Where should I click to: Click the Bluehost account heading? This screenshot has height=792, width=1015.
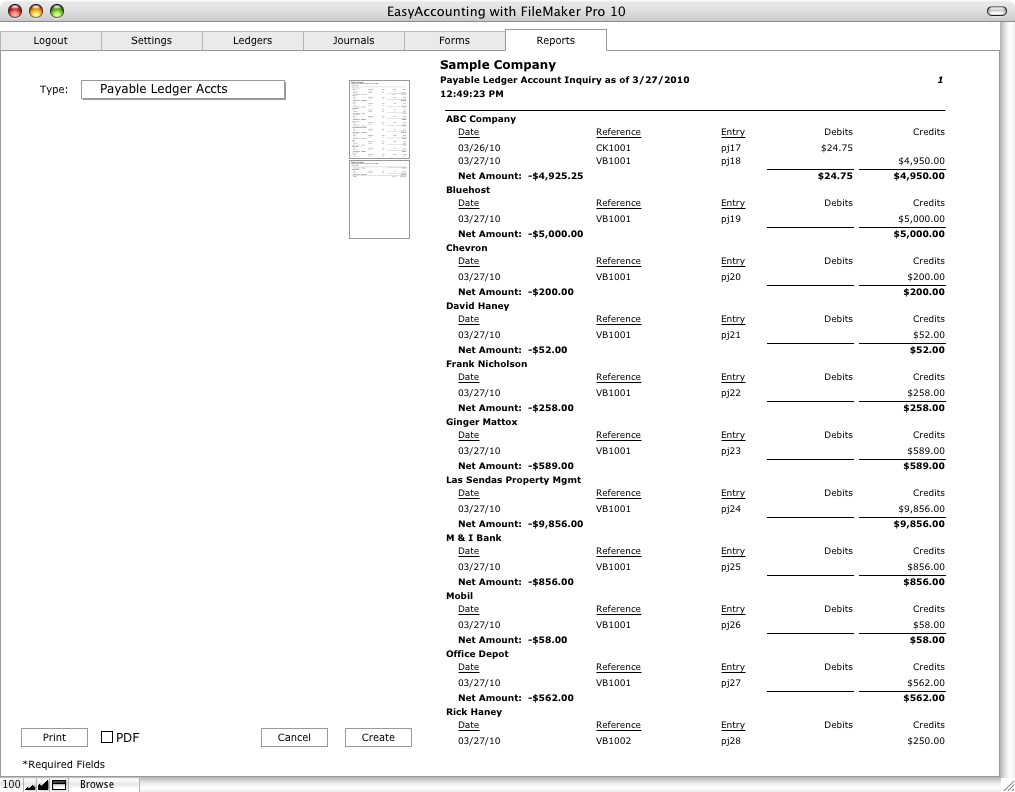point(468,190)
